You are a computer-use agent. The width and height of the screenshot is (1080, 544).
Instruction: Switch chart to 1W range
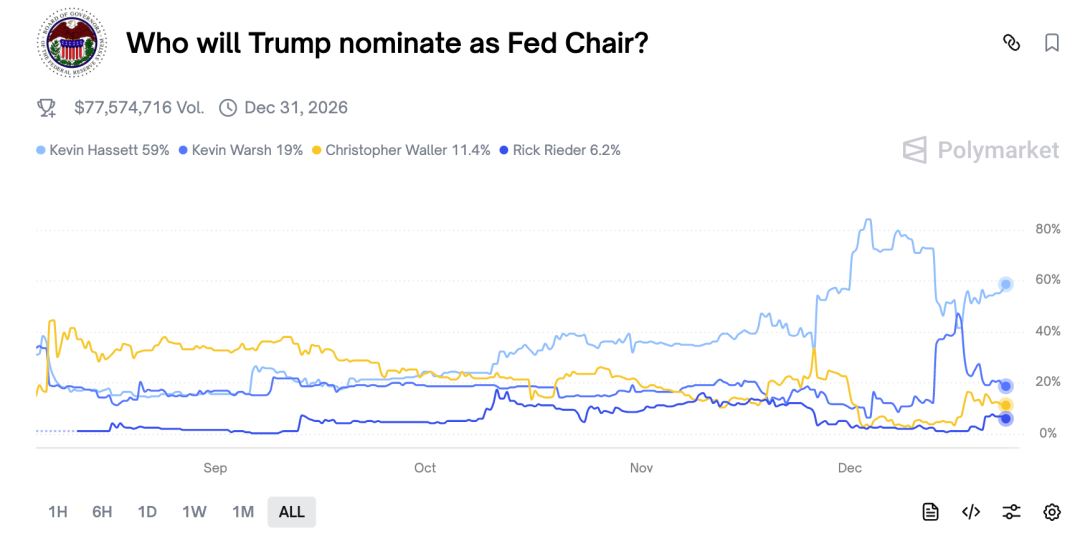point(194,512)
